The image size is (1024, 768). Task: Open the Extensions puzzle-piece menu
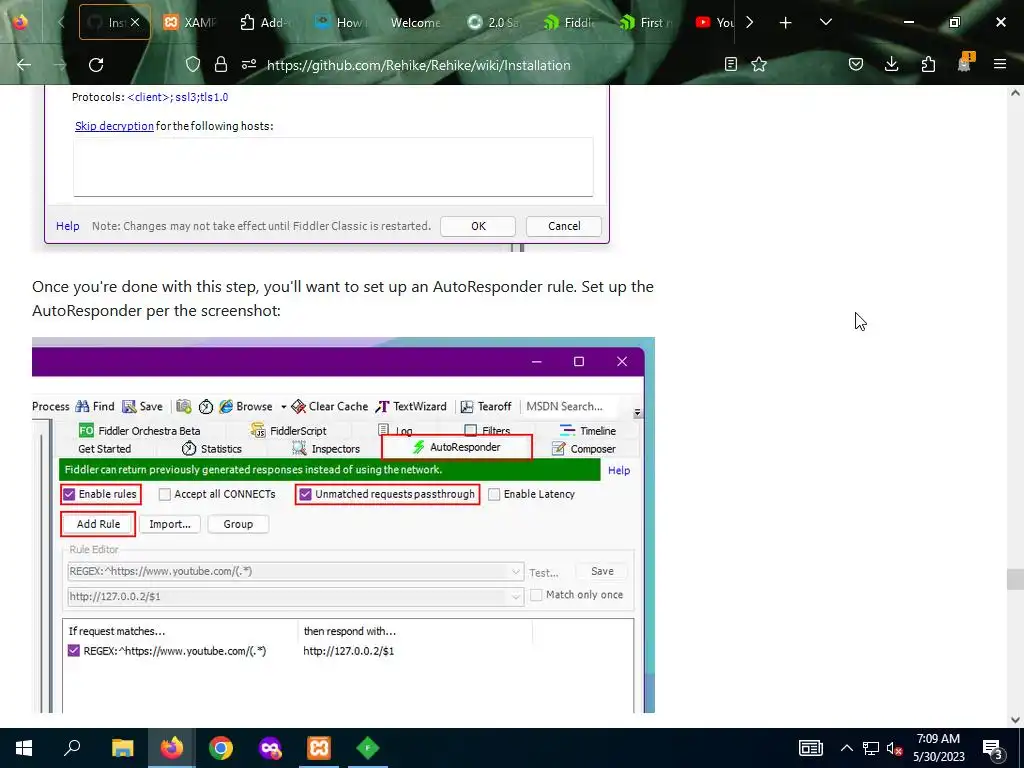[928, 64]
